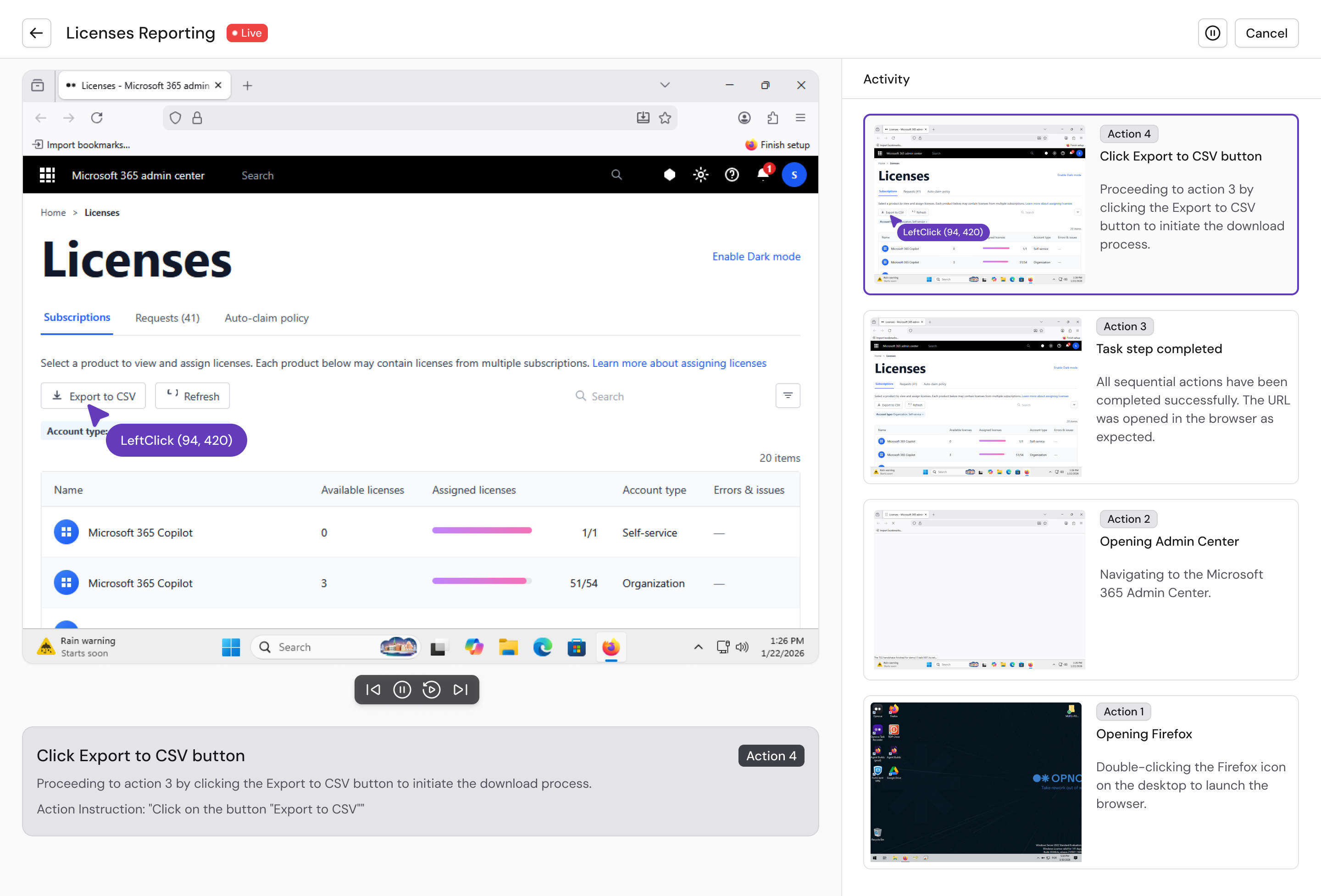The image size is (1321, 896).
Task: Click the notifications bell showing 1 alert
Action: coord(762,174)
